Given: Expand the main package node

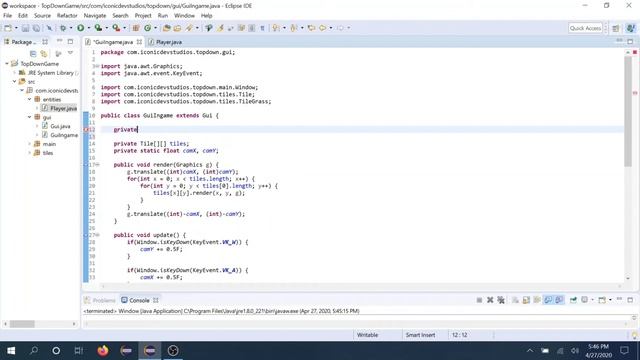Looking at the screenshot, I should tap(30, 144).
